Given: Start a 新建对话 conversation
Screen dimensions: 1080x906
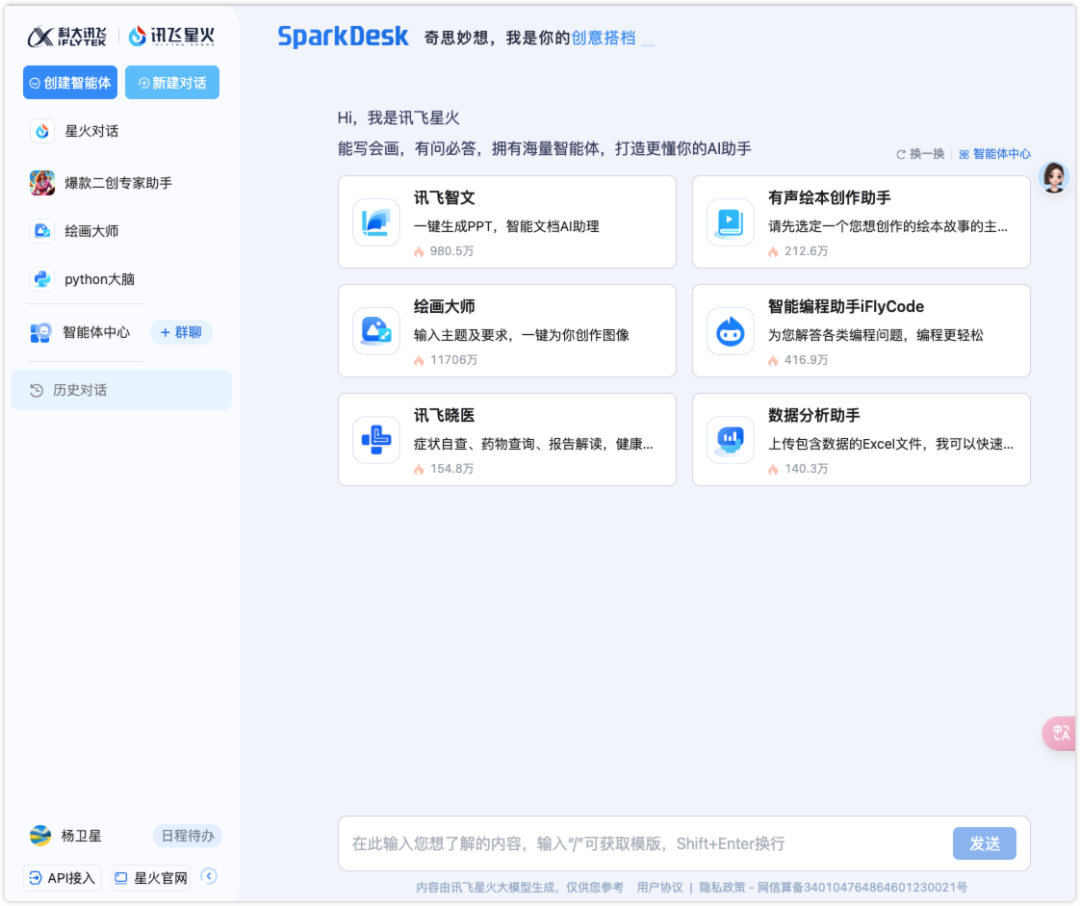Looking at the screenshot, I should pos(172,82).
